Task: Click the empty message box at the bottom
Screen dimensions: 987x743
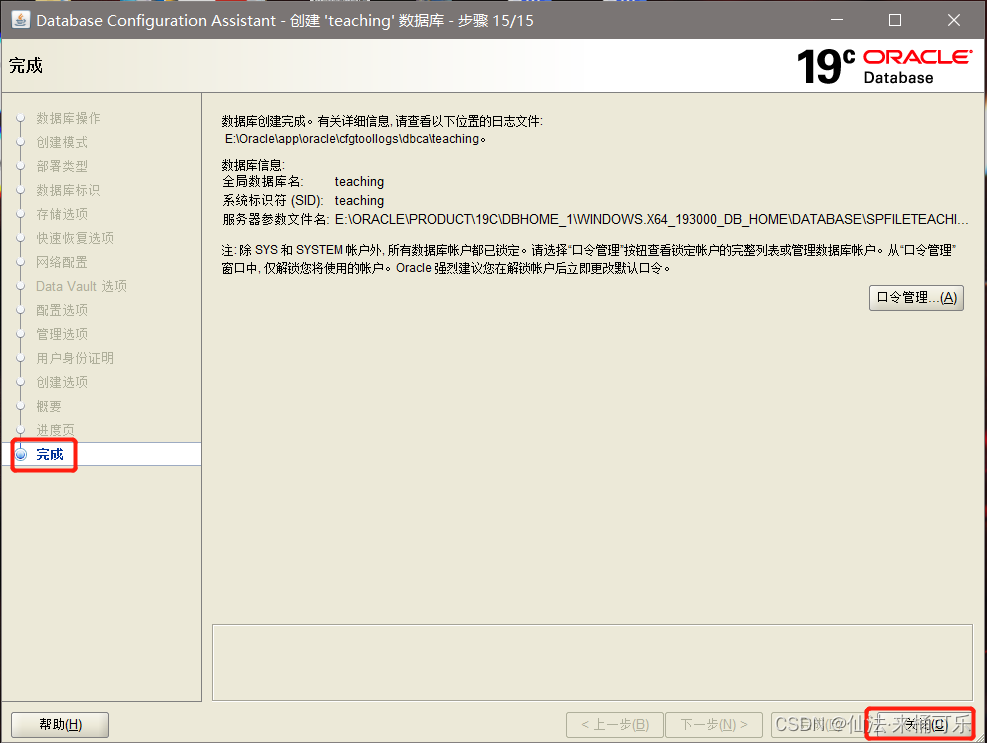Action: point(592,662)
